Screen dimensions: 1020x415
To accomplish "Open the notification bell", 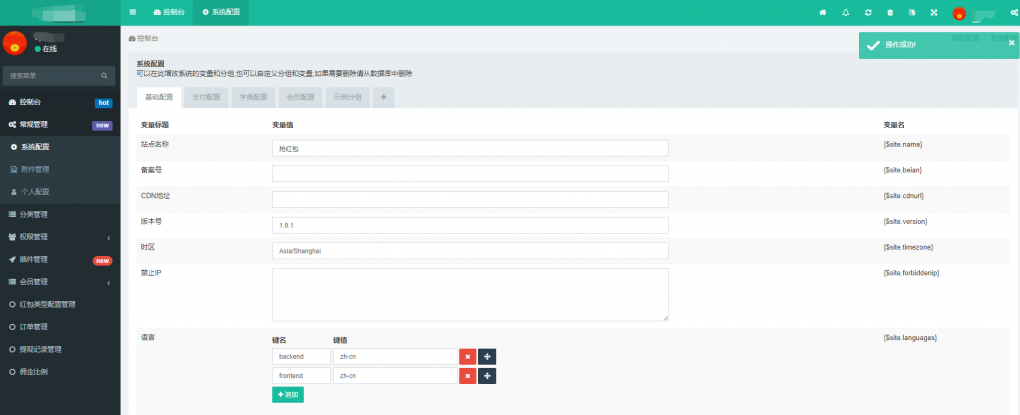I will click(x=845, y=12).
